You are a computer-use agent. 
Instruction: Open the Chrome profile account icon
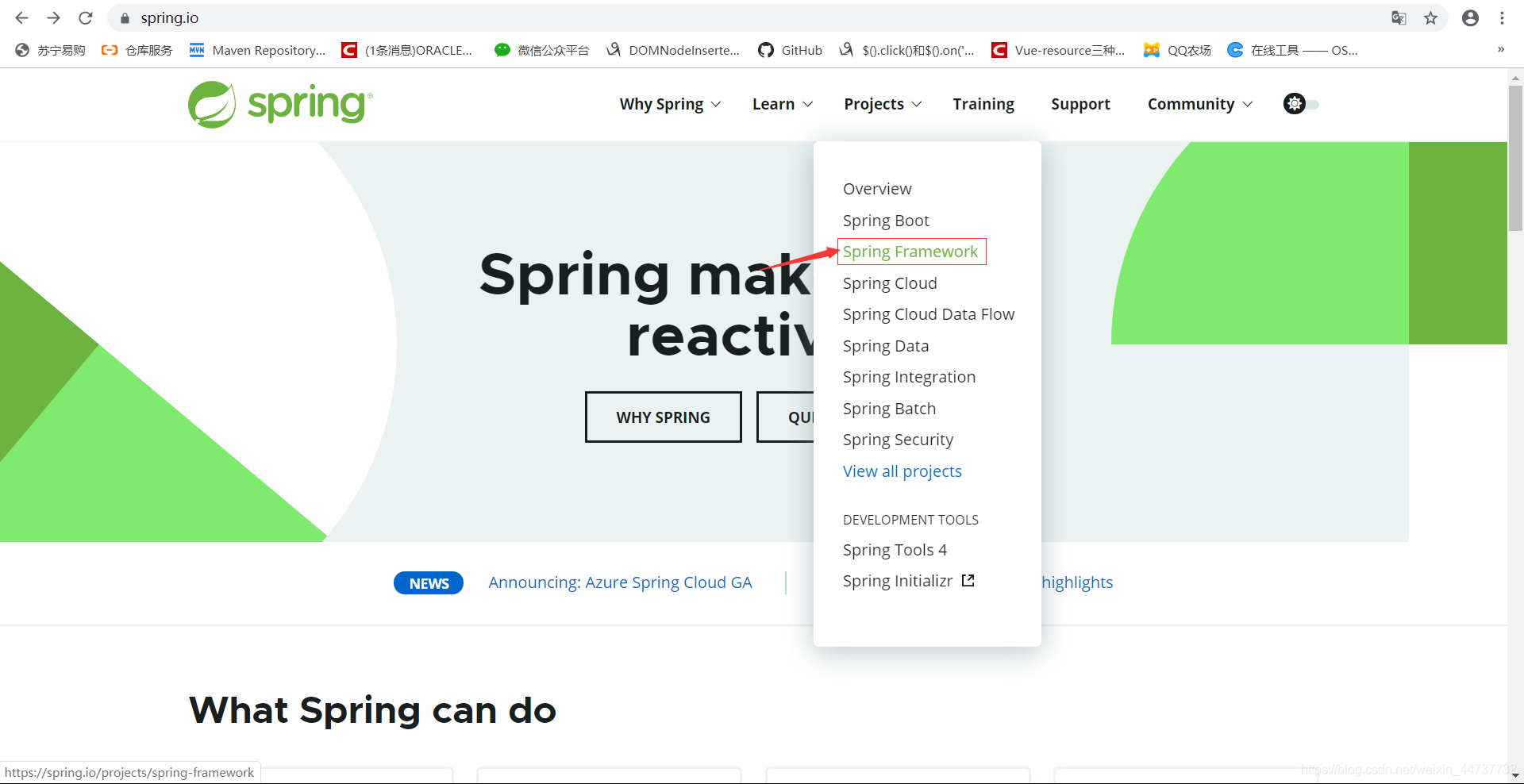[1470, 18]
